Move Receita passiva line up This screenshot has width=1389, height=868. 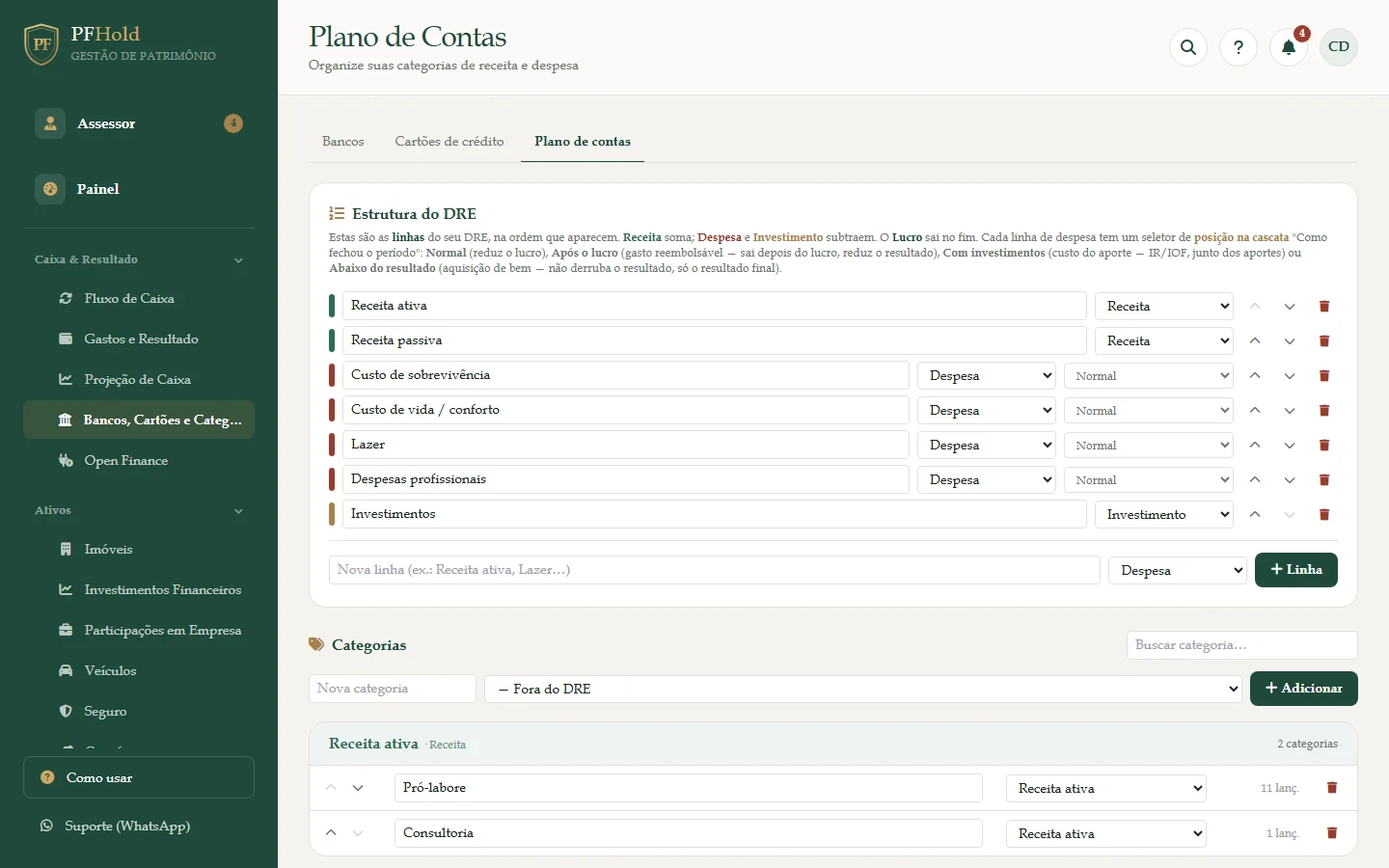1255,341
